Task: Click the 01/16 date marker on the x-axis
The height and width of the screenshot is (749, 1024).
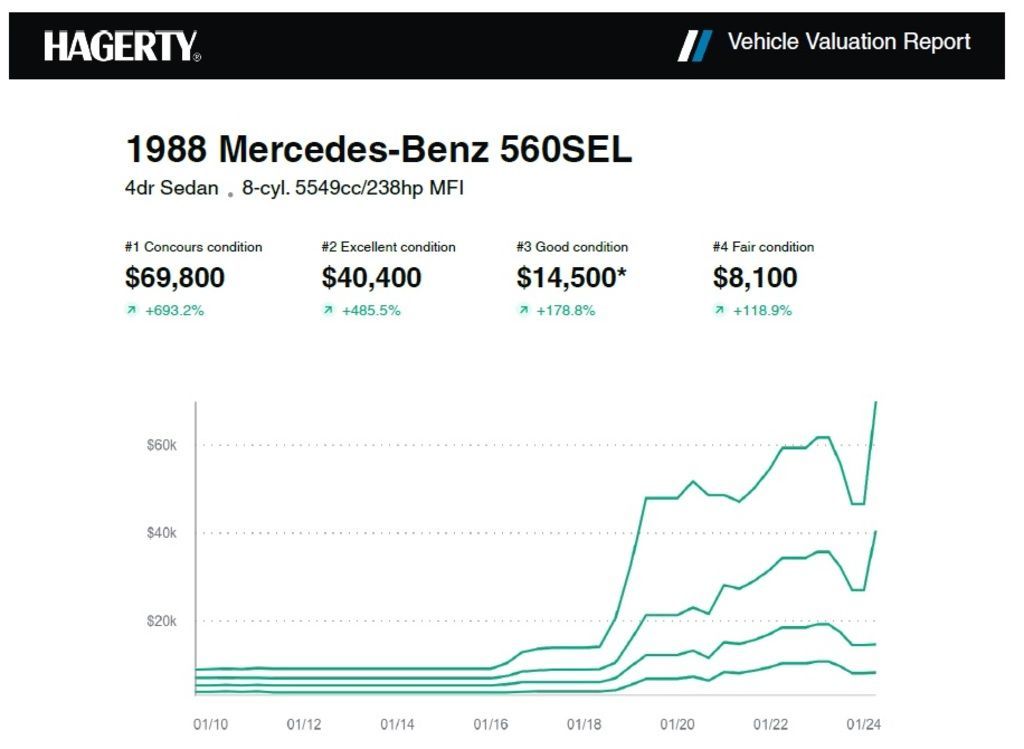Action: pyautogui.click(x=490, y=723)
